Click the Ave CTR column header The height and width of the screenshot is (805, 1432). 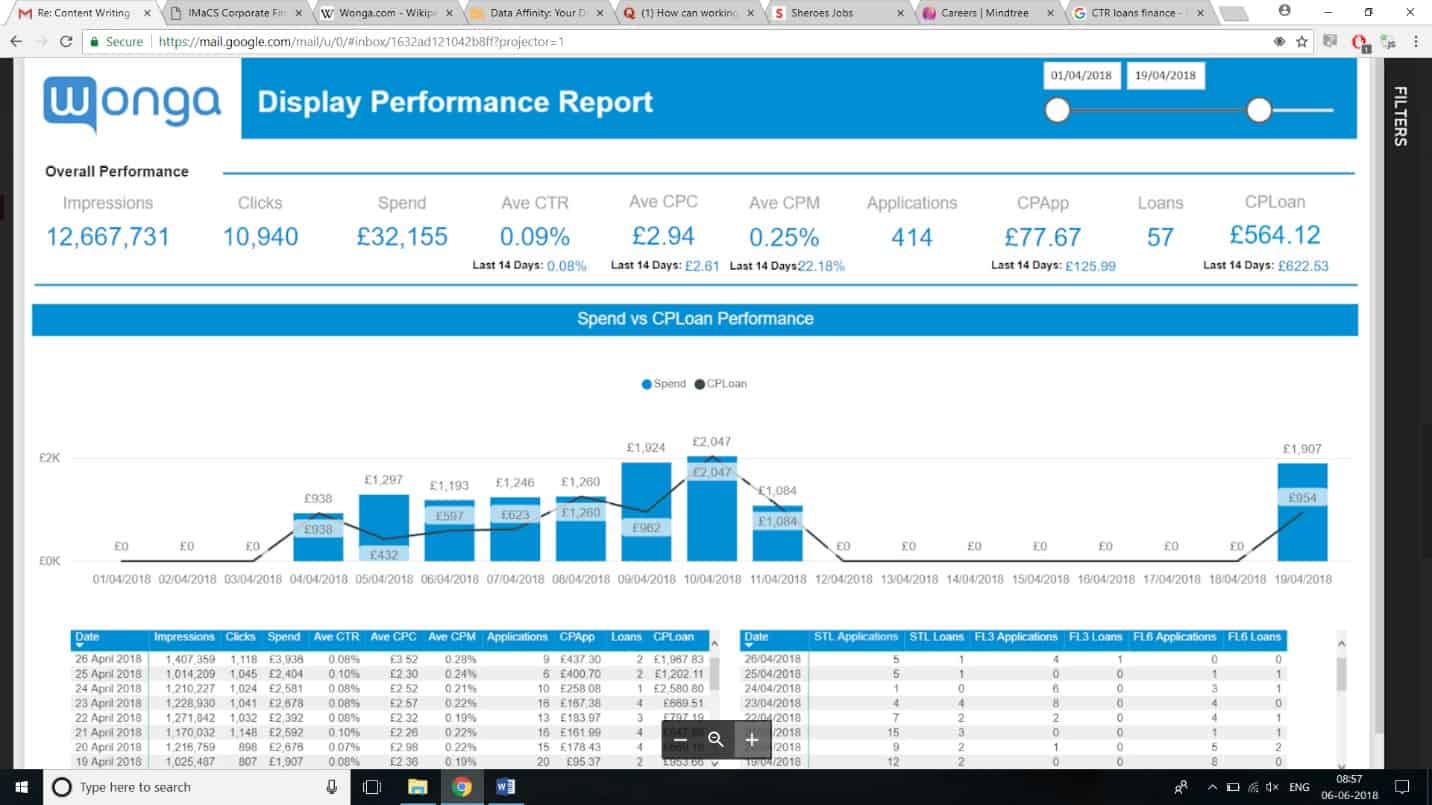[335, 637]
